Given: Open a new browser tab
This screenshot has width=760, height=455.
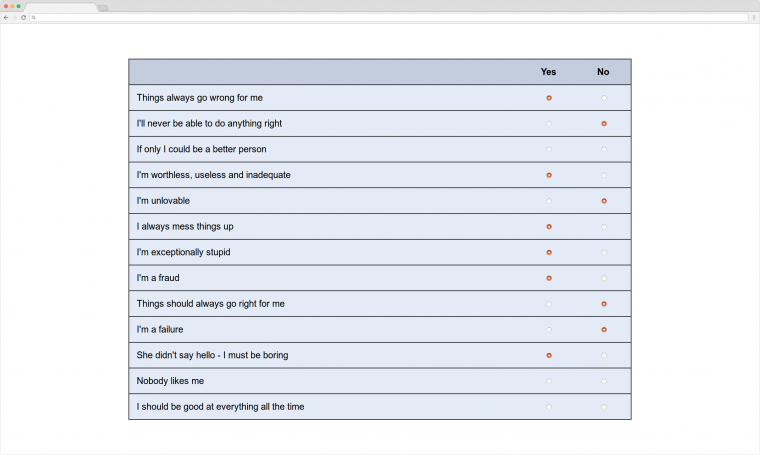Looking at the screenshot, I should coord(103,8).
